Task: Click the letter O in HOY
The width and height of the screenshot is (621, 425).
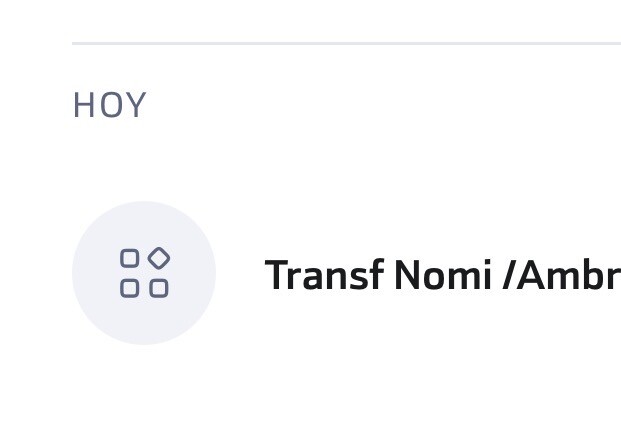Action: (x=110, y=105)
